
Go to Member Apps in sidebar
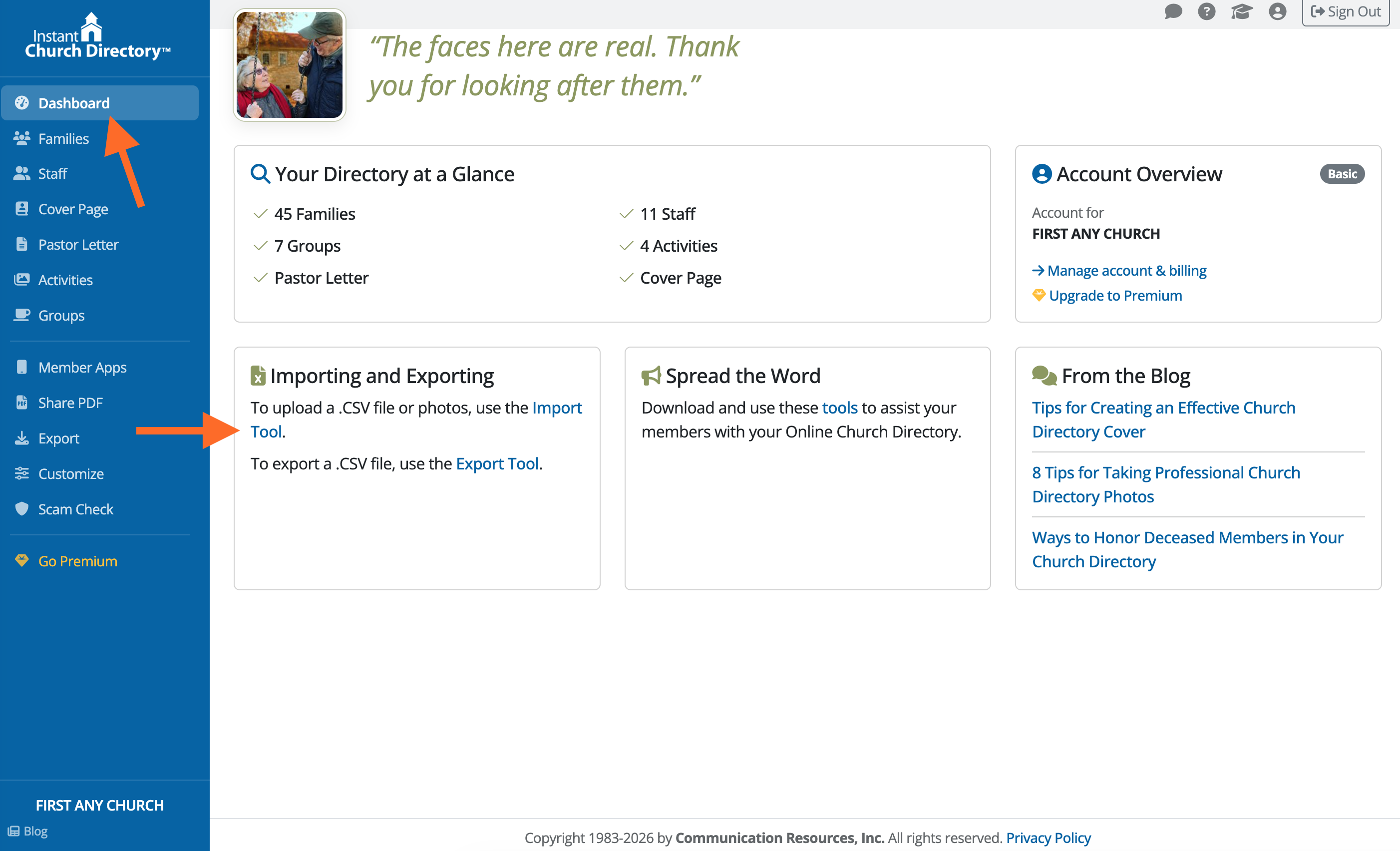pyautogui.click(x=82, y=367)
